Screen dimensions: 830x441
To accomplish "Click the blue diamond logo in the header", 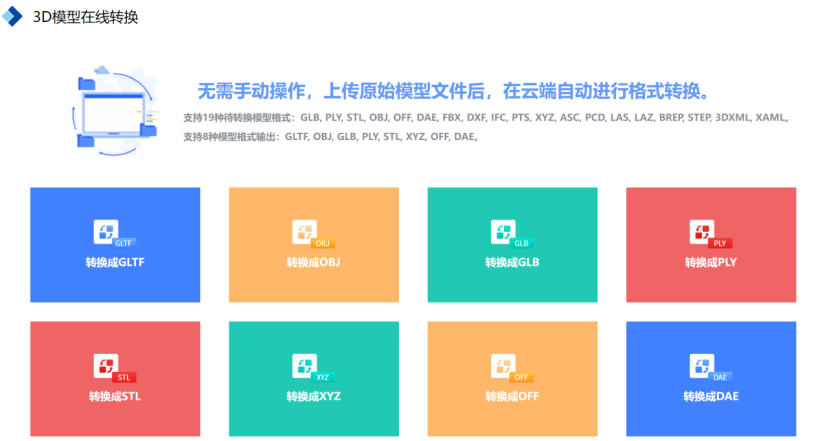I will pos(13,18).
